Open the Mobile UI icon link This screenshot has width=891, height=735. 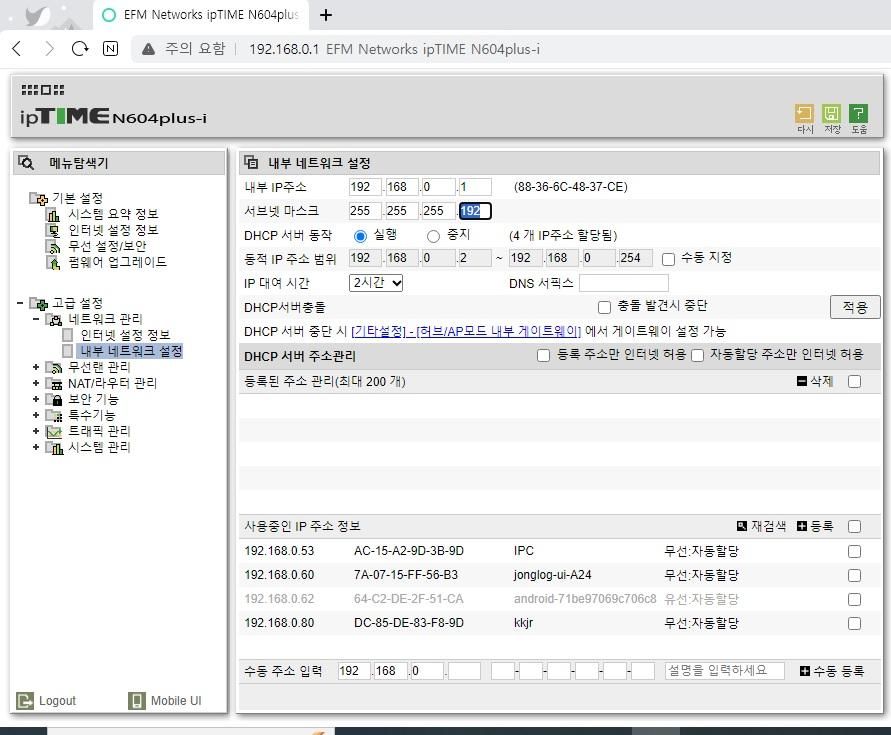pos(137,701)
